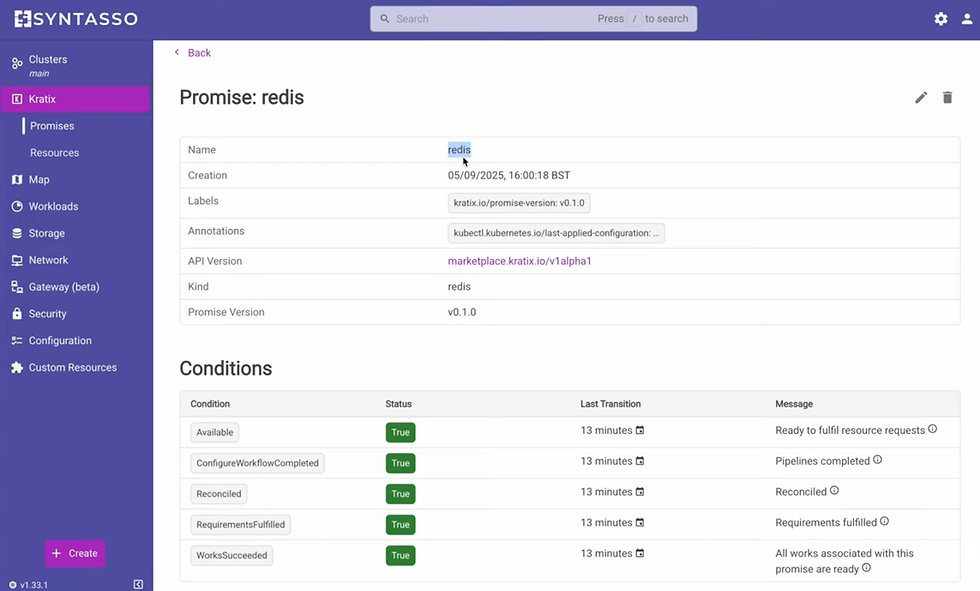The height and width of the screenshot is (591, 980).
Task: Click the Custom Resources puzzle icon
Action: pos(17,367)
